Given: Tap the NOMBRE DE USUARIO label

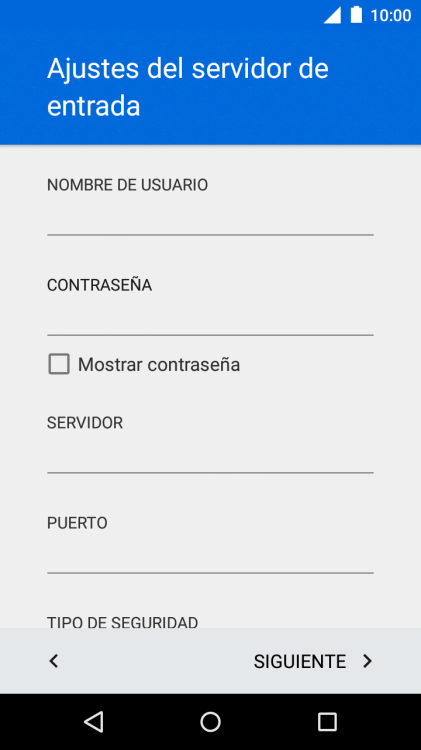Looking at the screenshot, I should (x=127, y=185).
